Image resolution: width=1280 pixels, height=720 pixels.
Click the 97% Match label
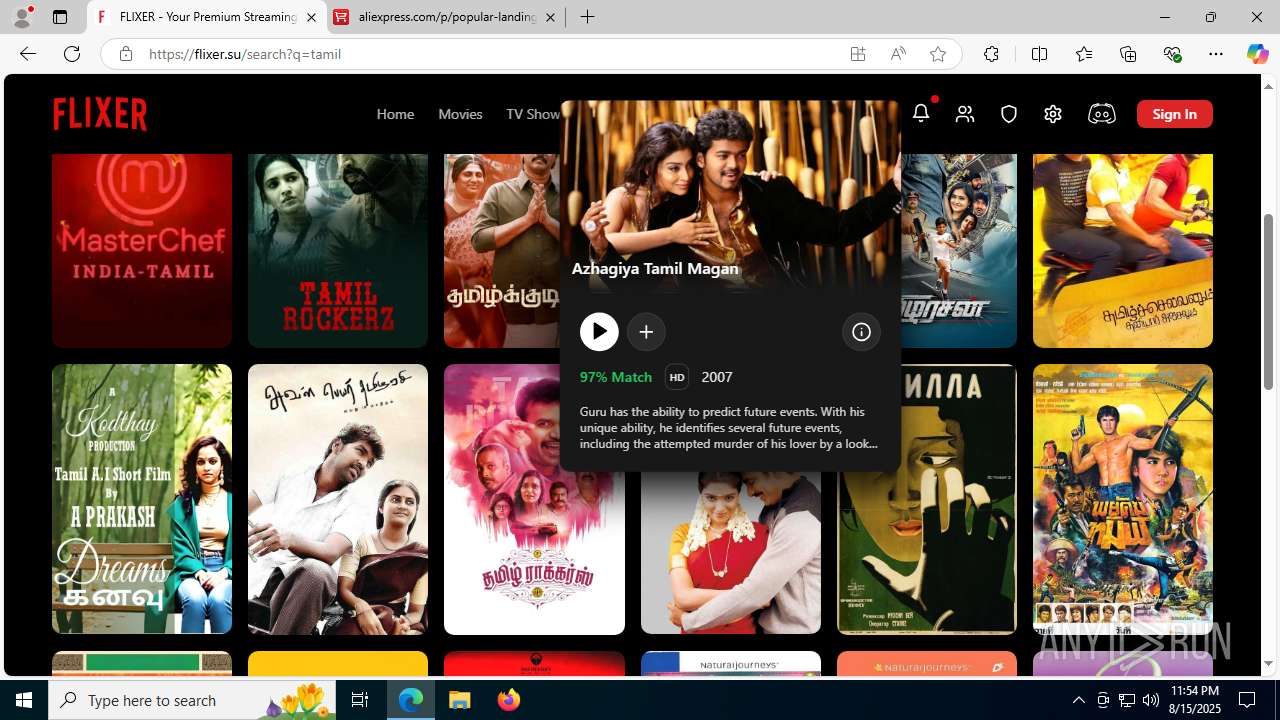615,377
